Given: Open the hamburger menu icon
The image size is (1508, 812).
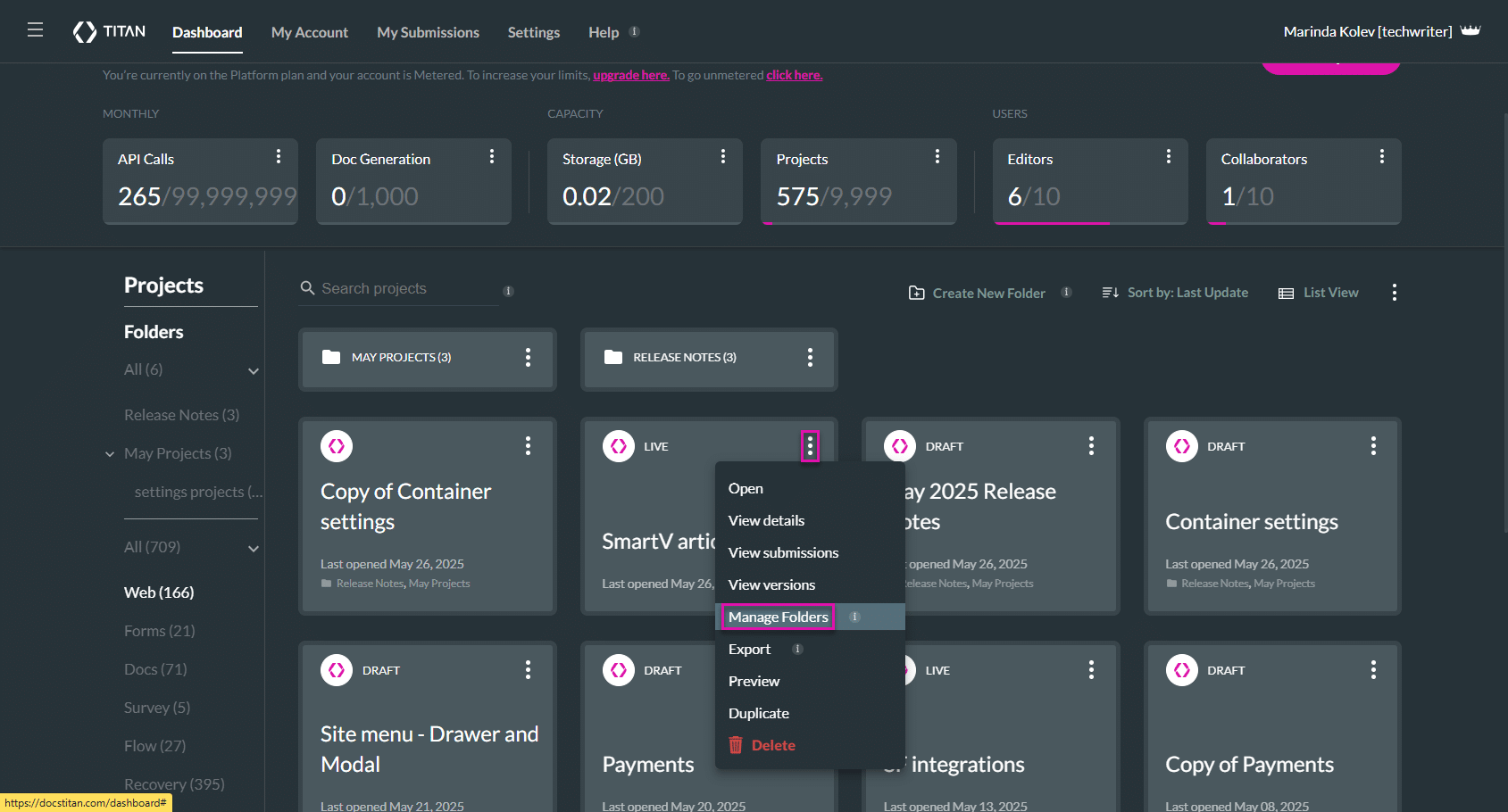Looking at the screenshot, I should 35,30.
